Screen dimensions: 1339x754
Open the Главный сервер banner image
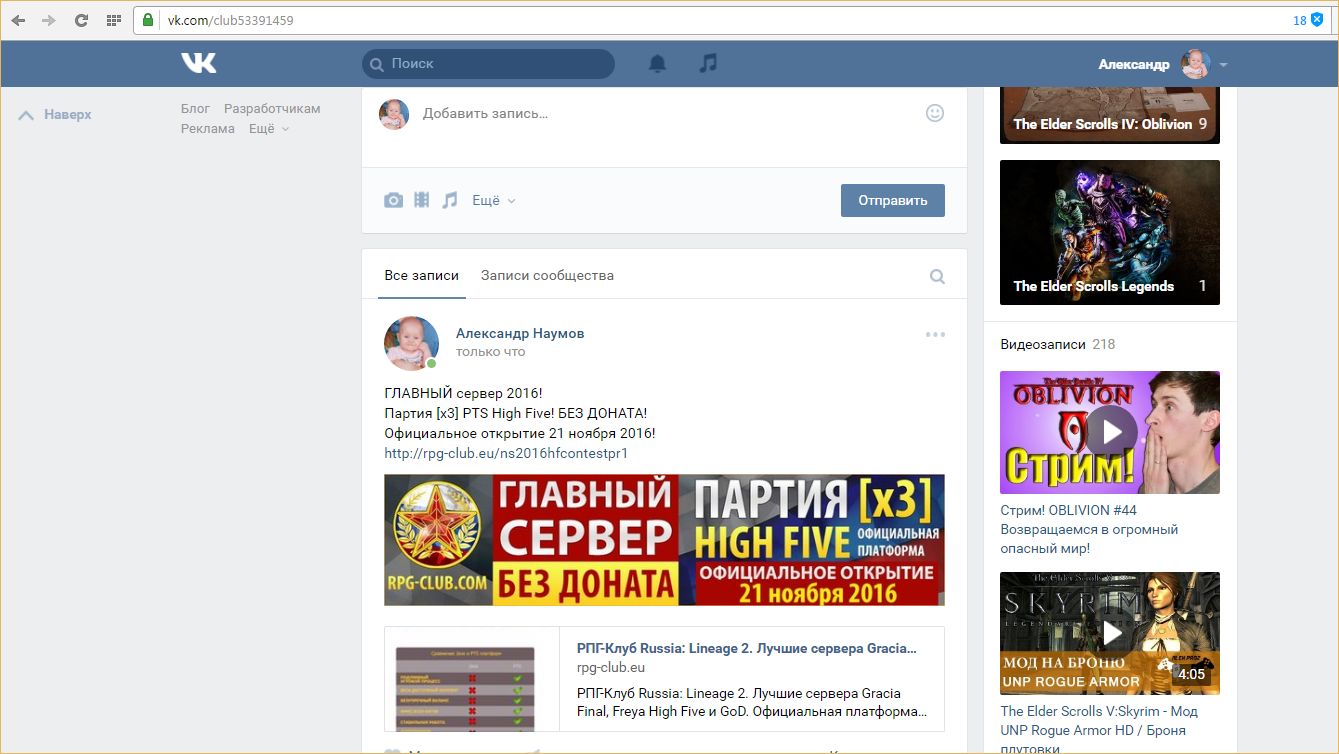tap(664, 540)
